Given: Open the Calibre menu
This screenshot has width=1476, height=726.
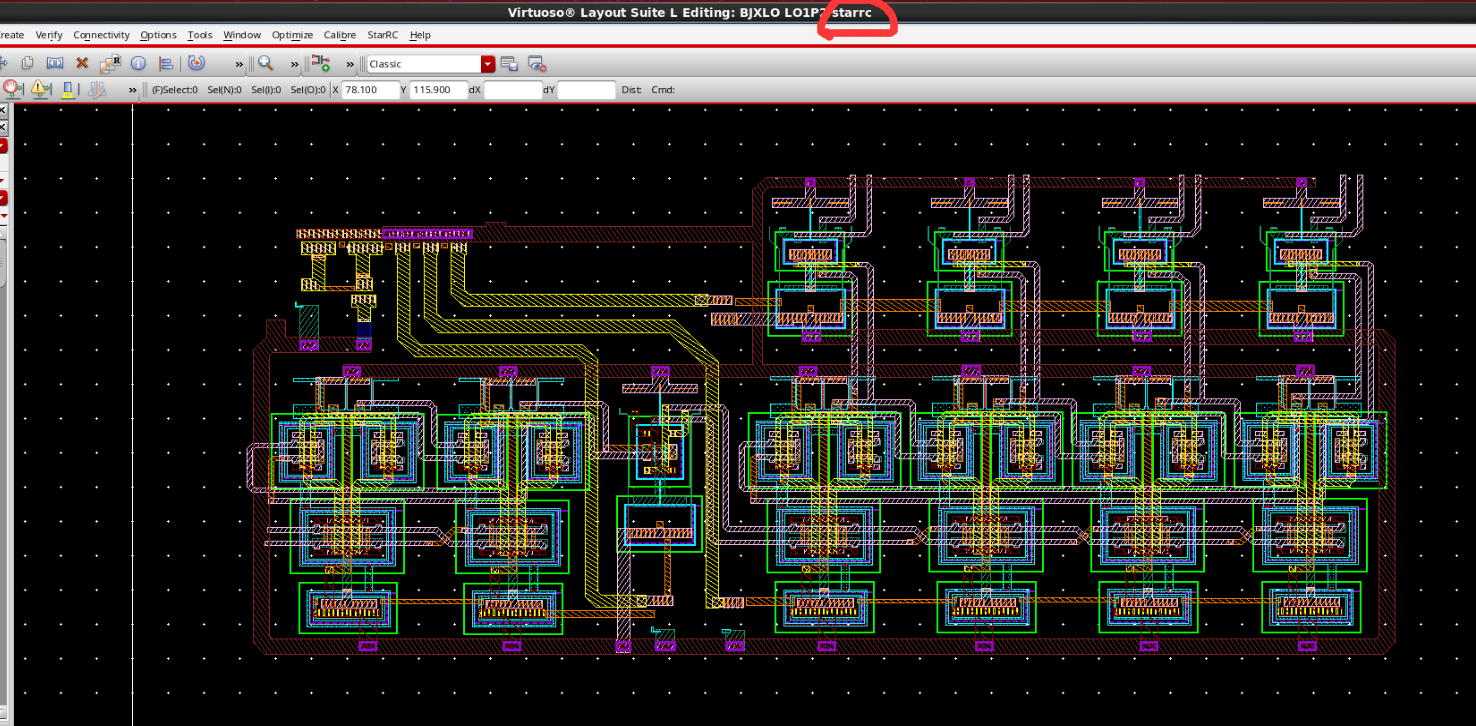Looking at the screenshot, I should click(339, 35).
